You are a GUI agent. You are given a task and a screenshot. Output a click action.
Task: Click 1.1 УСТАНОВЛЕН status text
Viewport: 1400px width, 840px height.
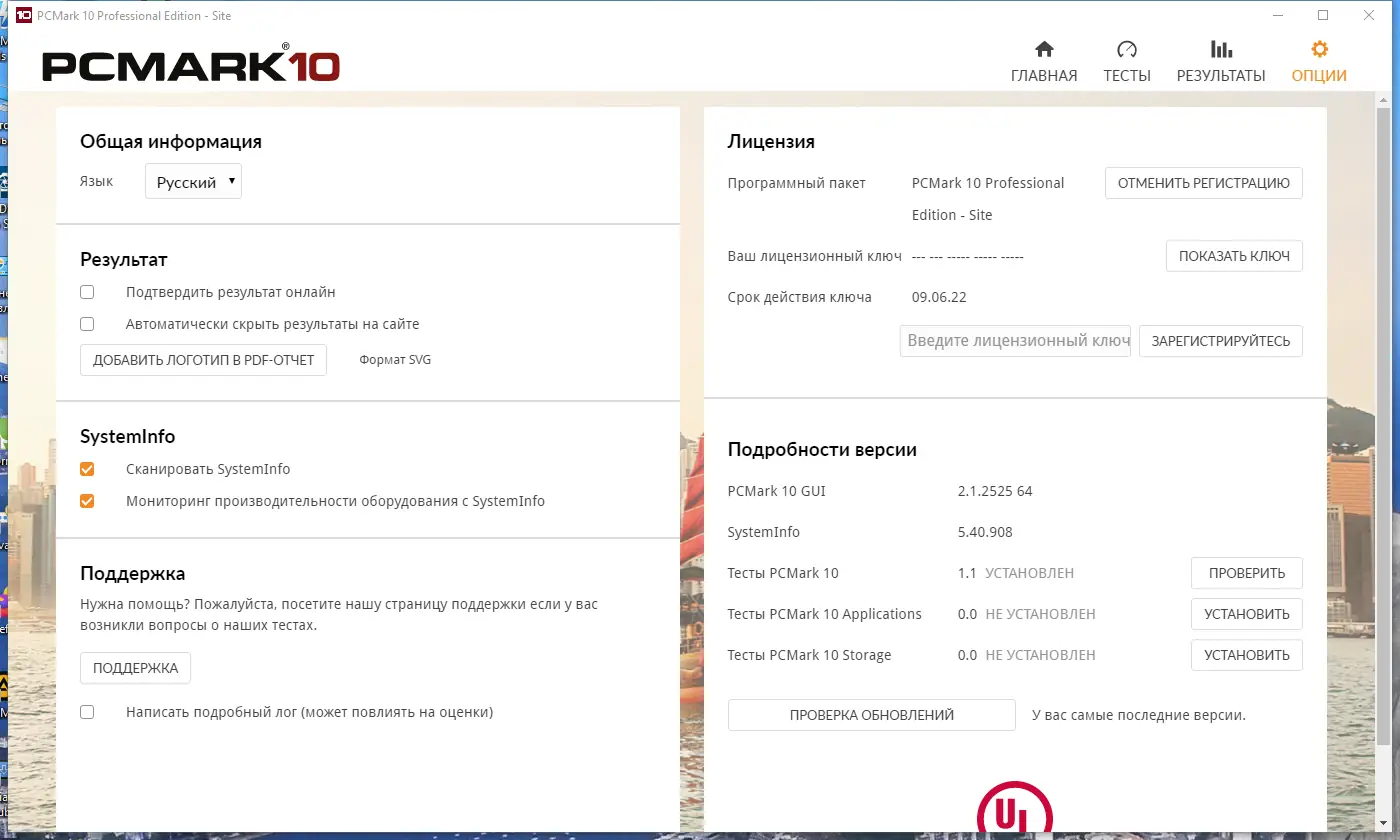tap(1016, 573)
